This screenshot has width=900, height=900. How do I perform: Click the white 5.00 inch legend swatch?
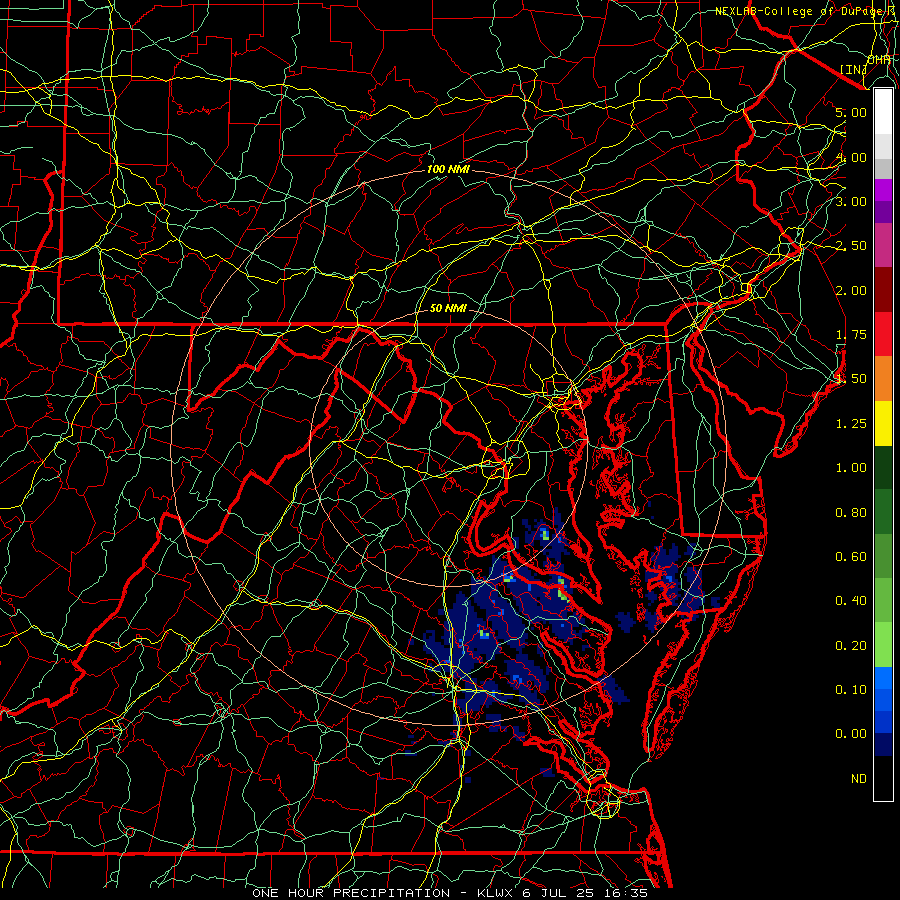pyautogui.click(x=883, y=112)
